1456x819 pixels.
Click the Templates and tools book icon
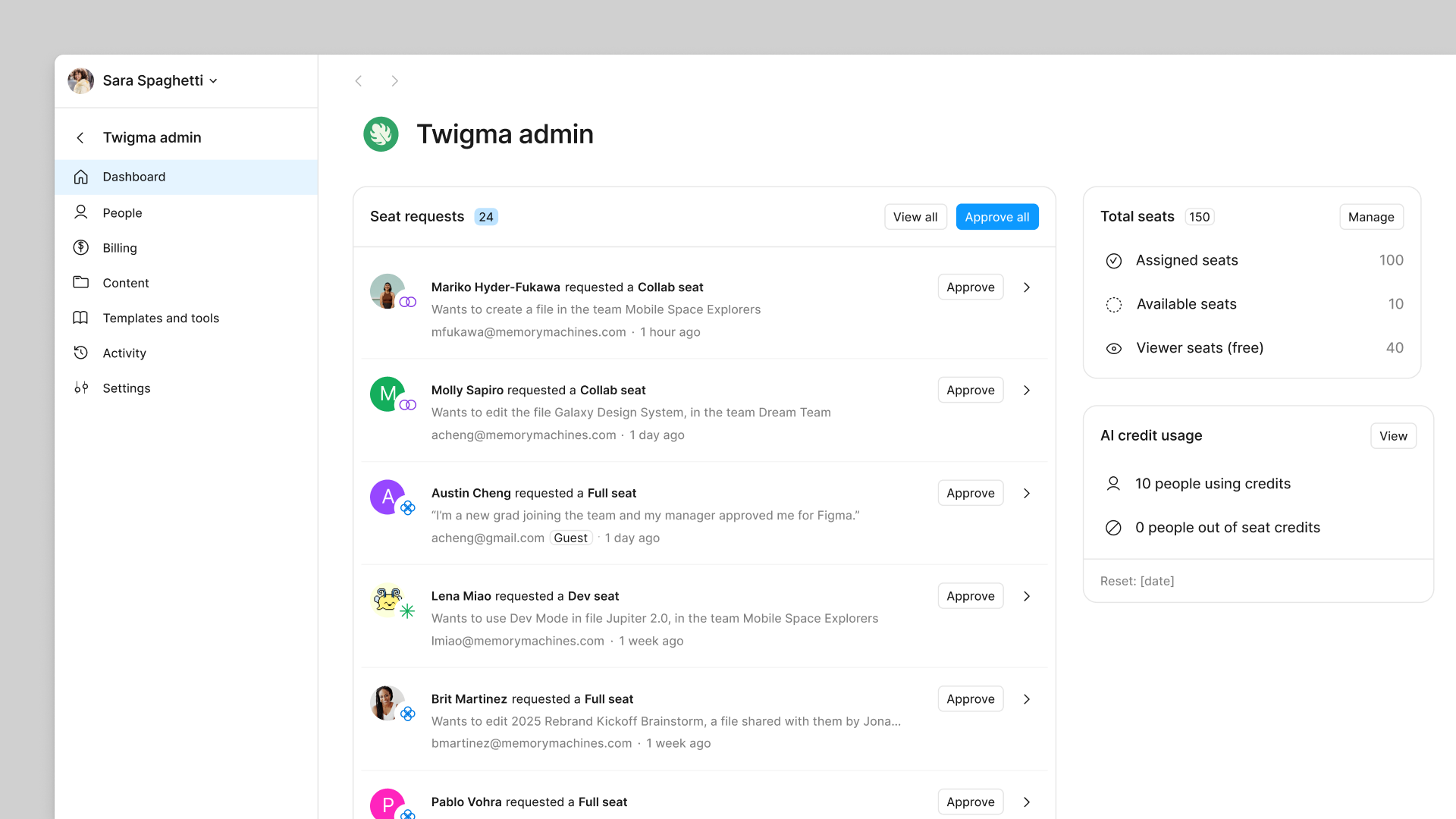click(x=81, y=318)
